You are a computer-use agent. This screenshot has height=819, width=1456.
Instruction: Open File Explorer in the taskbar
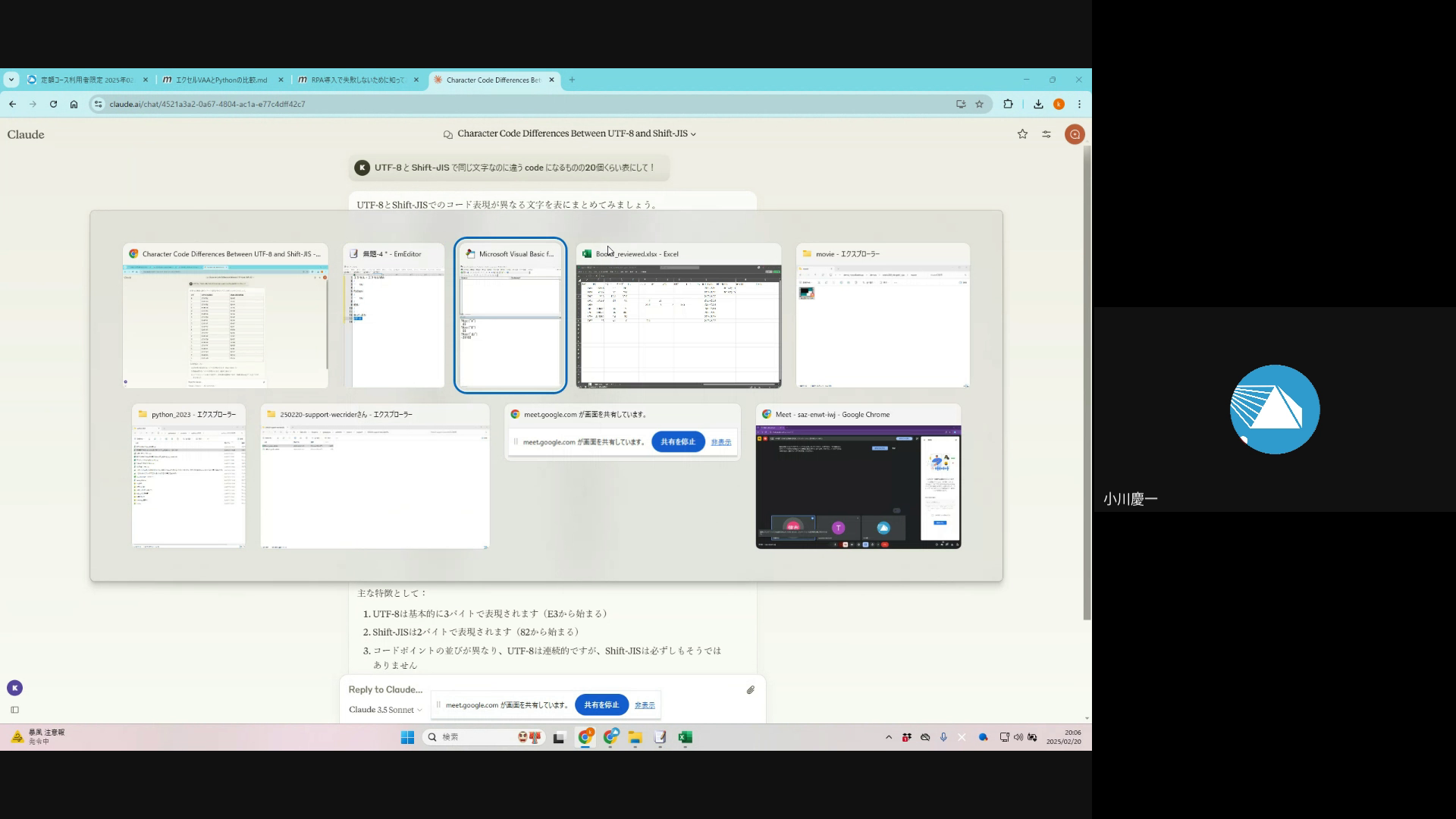click(x=635, y=737)
